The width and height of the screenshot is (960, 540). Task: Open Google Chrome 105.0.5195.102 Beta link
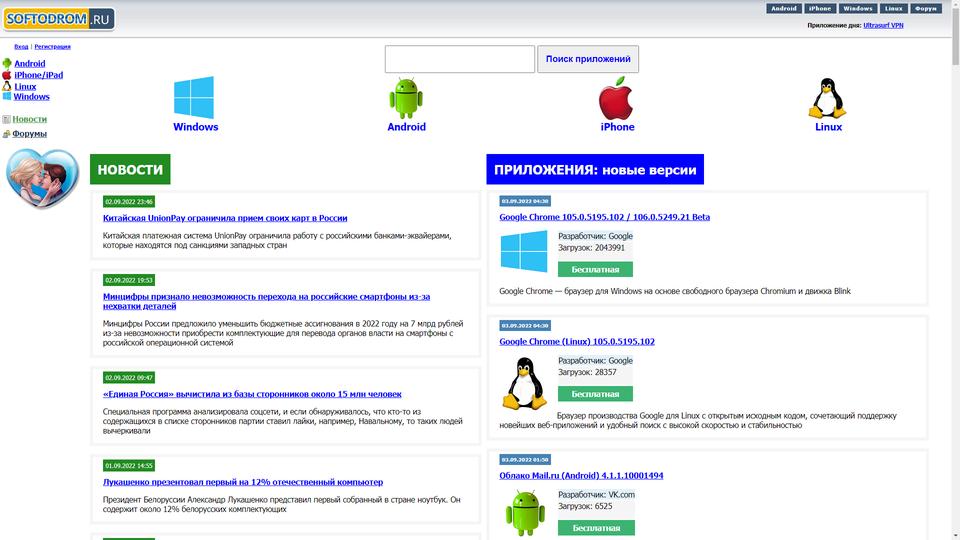[604, 217]
